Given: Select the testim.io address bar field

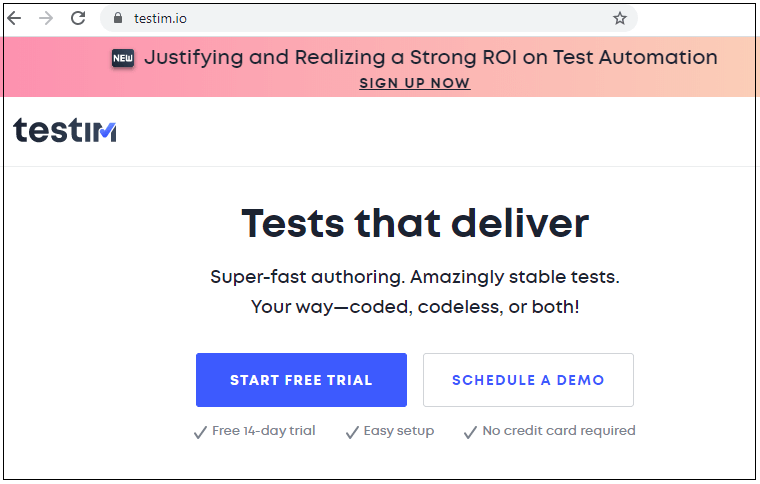Looking at the screenshot, I should tap(368, 18).
